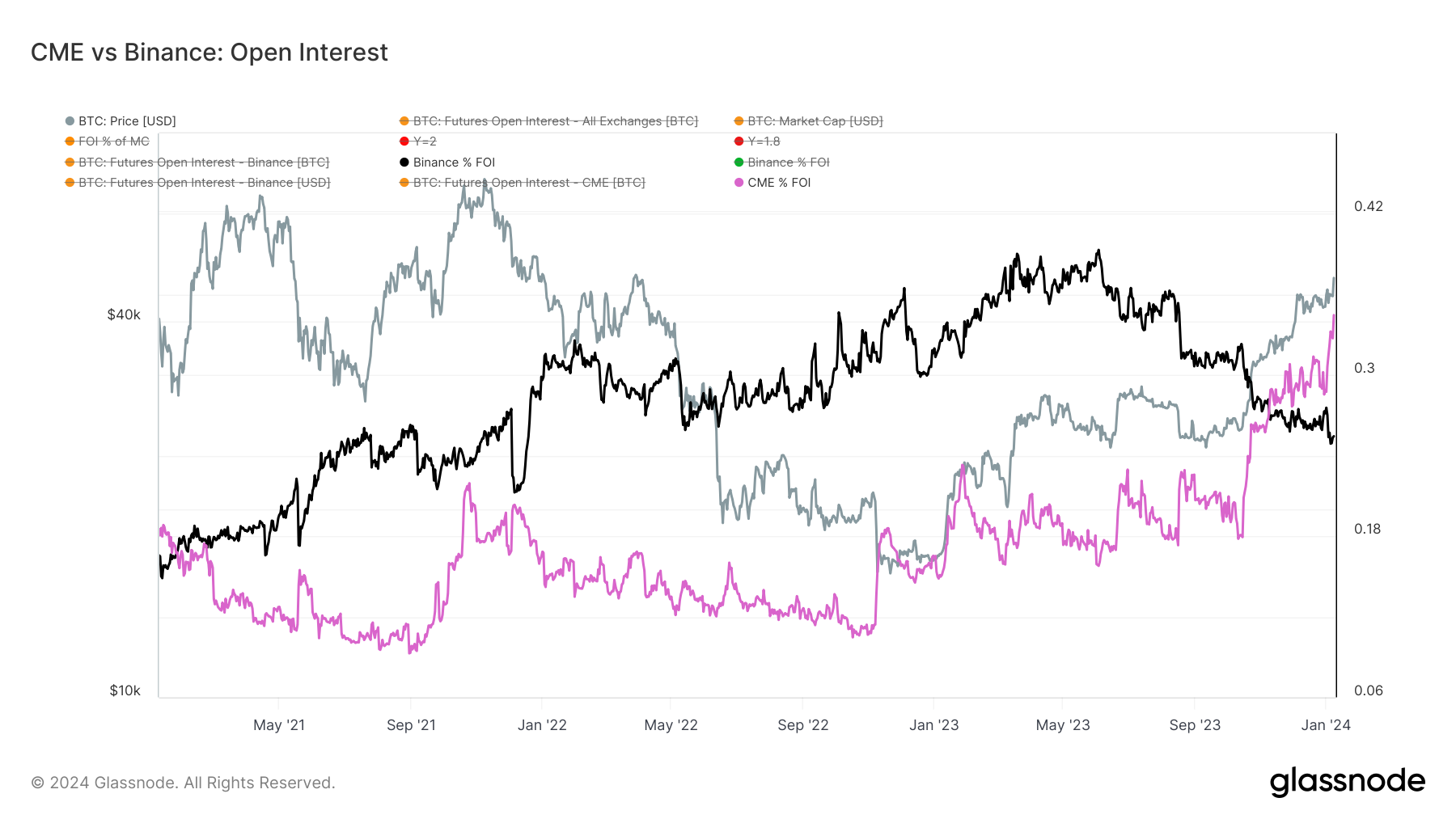Viewport: 1456px width, 819px height.
Task: Show the Y=2 reference line
Action: (x=425, y=141)
